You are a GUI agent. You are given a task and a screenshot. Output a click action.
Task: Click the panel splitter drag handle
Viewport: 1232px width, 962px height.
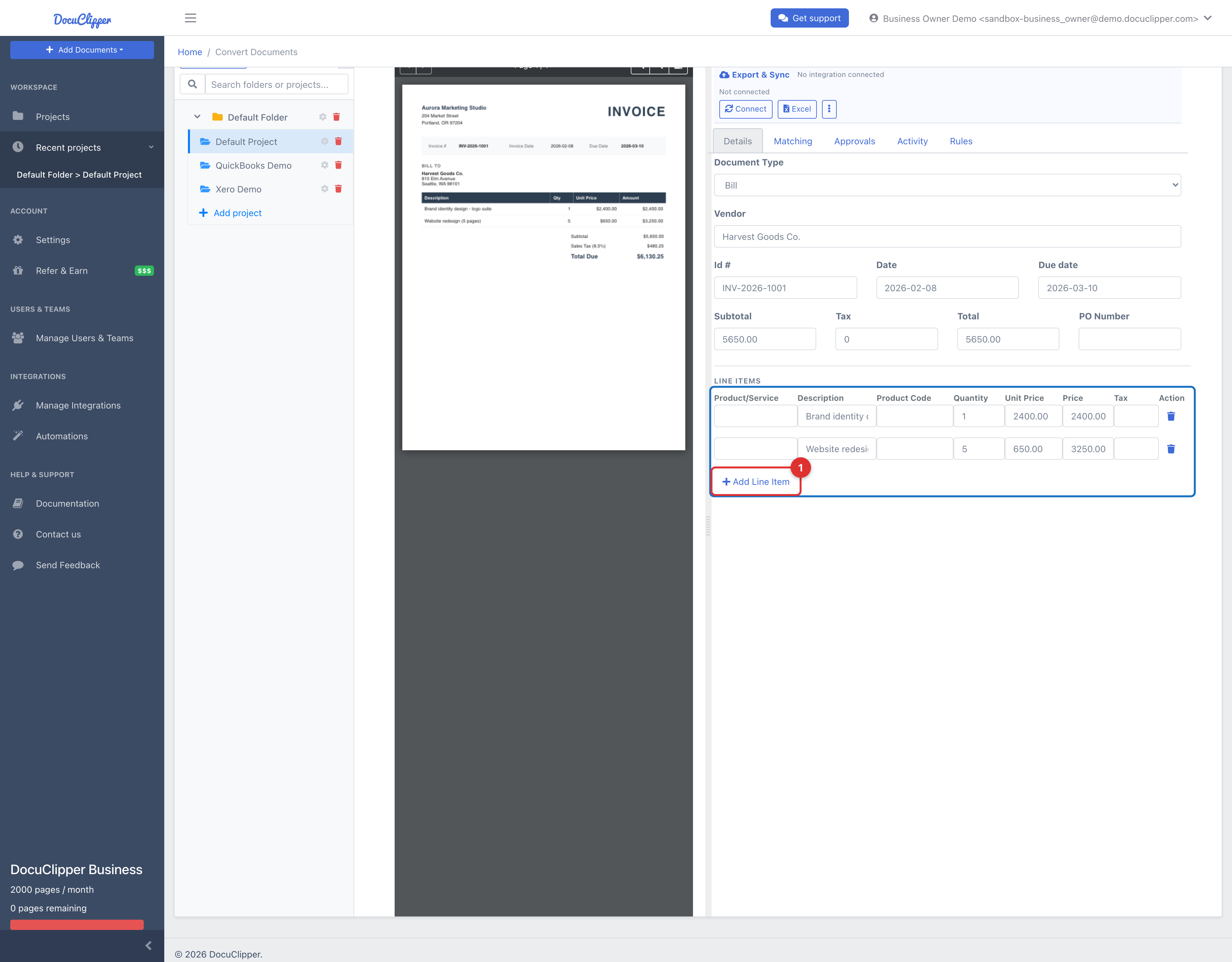(707, 526)
